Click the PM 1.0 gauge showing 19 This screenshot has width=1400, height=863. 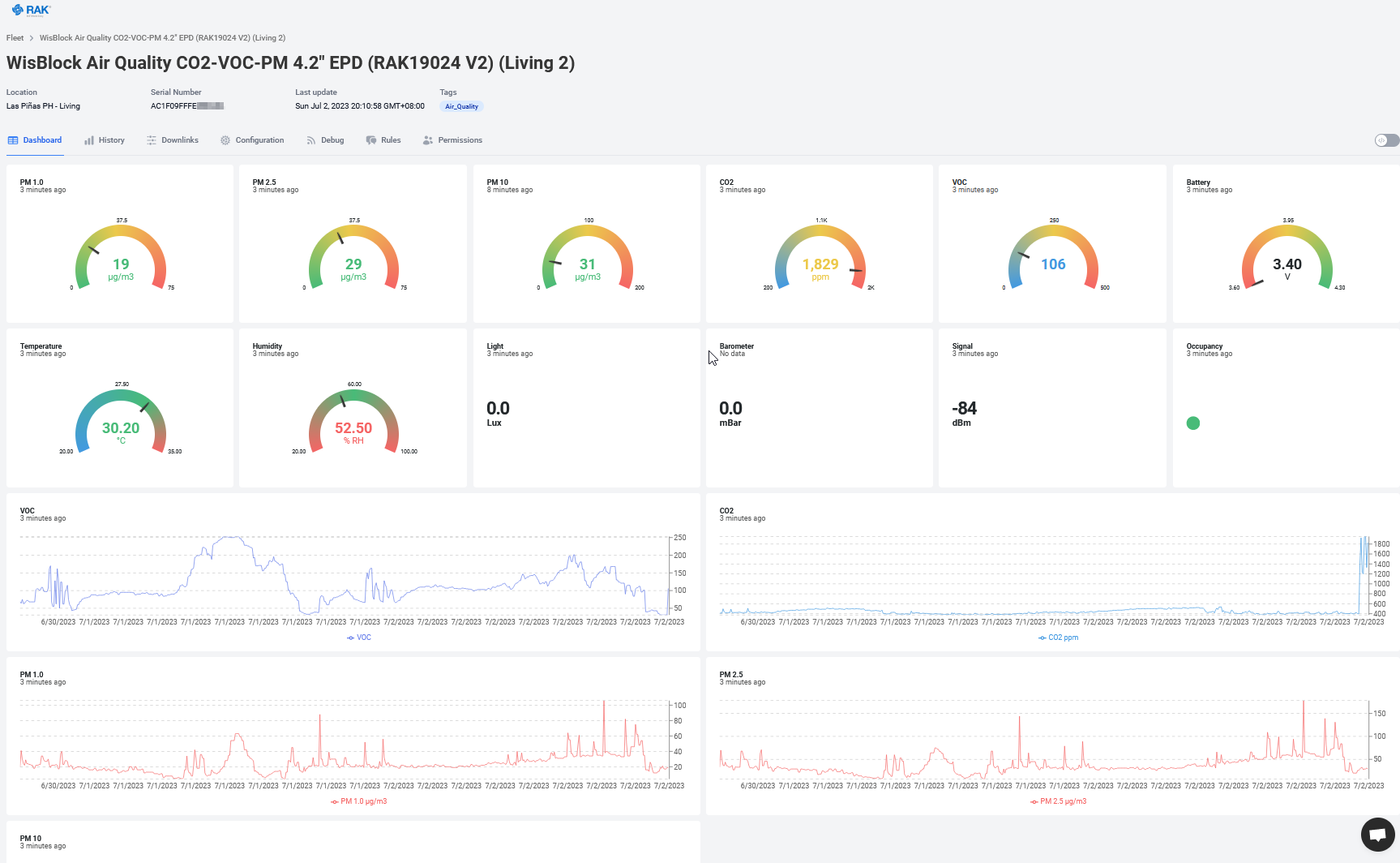click(121, 257)
